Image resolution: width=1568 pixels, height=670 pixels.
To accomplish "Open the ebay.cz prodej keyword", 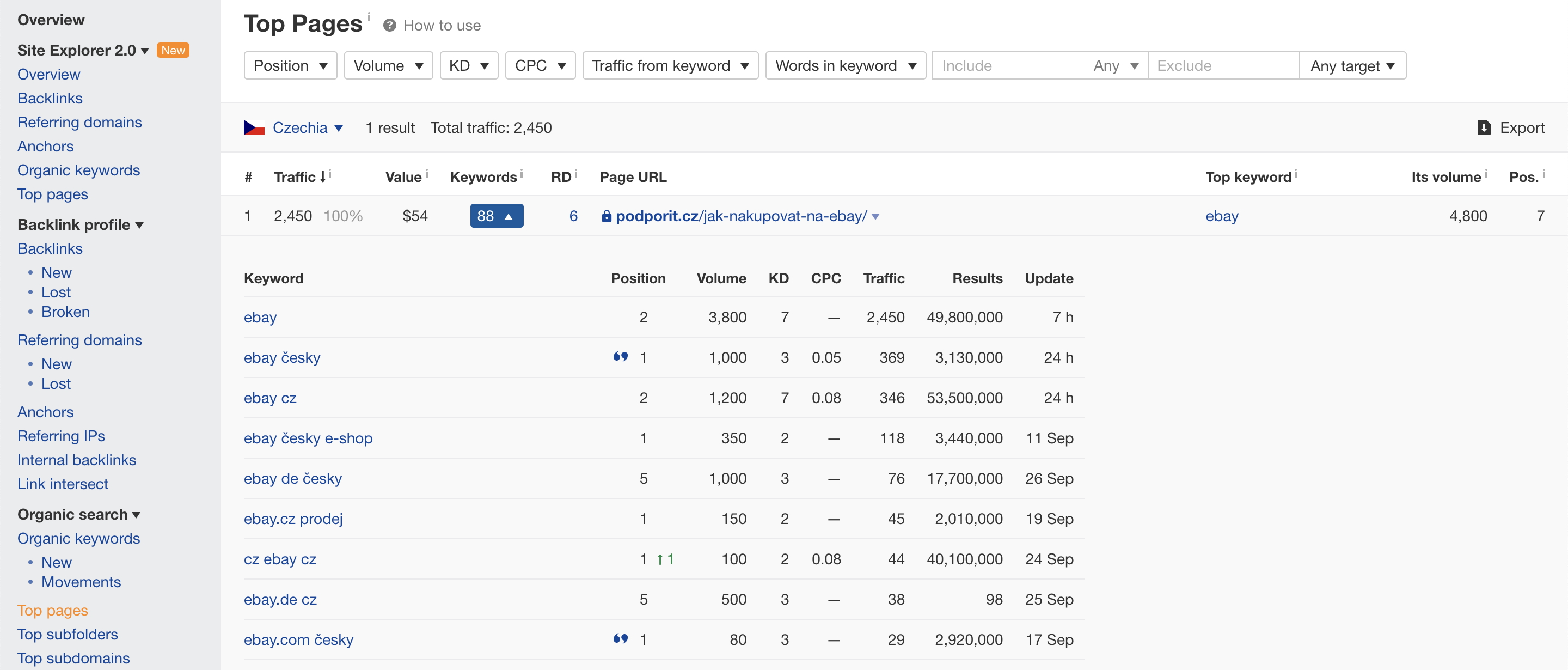I will pyautogui.click(x=293, y=519).
